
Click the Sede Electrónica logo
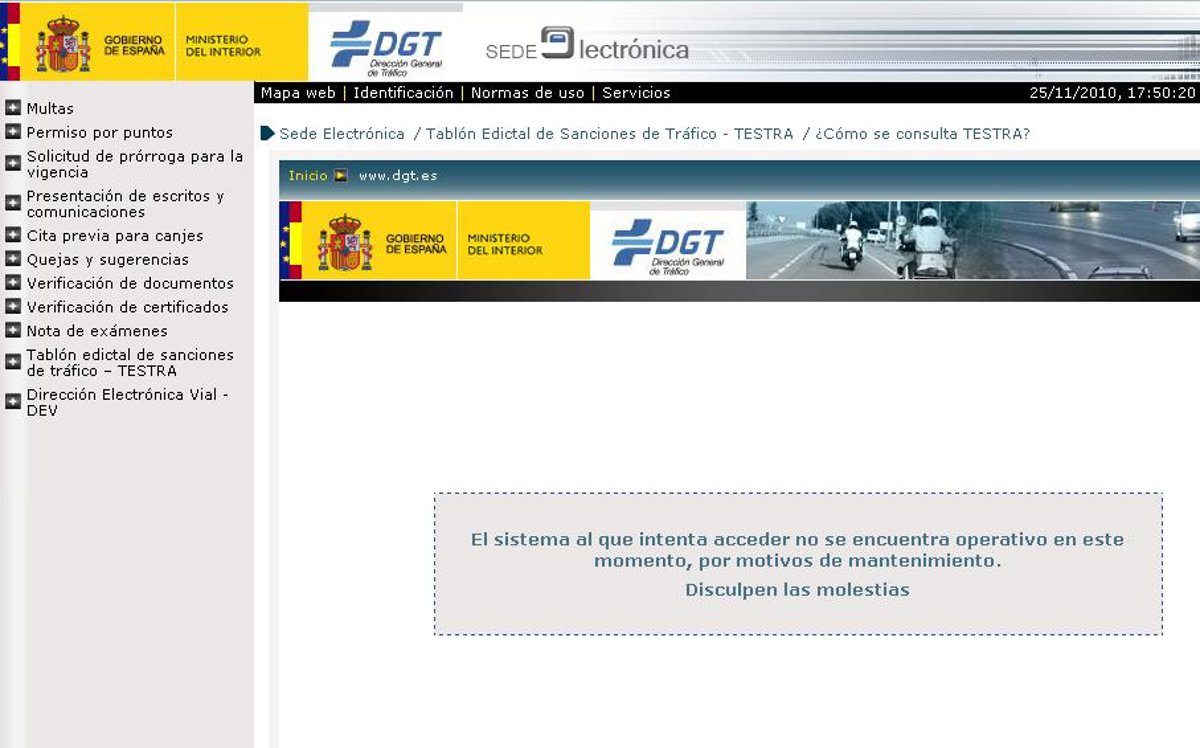point(587,46)
